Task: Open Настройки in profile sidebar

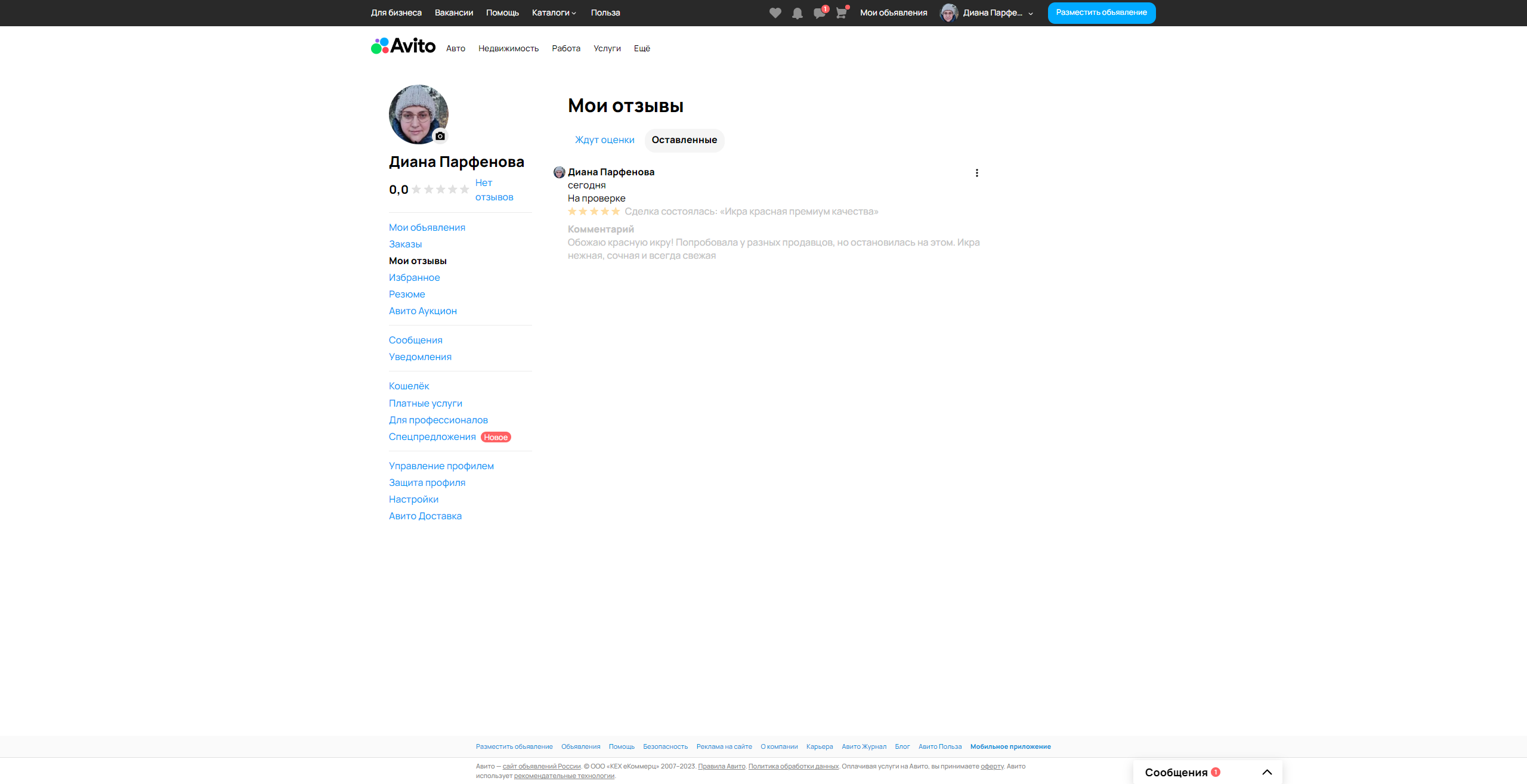Action: tap(413, 500)
